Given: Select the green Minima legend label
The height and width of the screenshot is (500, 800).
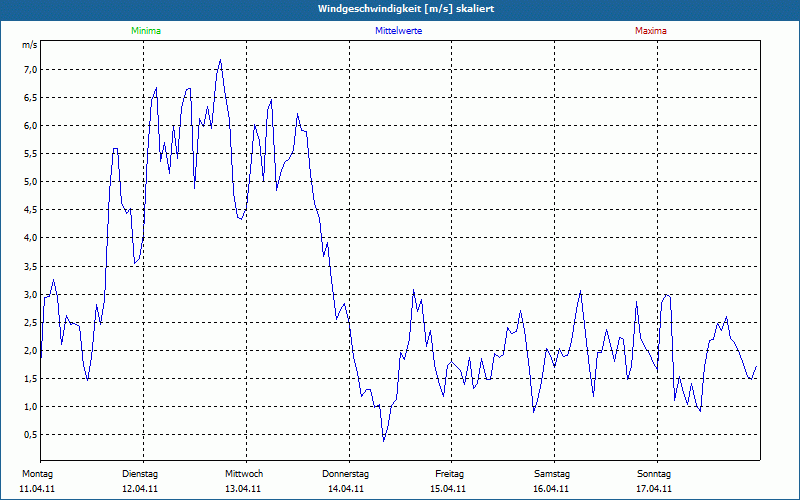Looking at the screenshot, I should 146,31.
